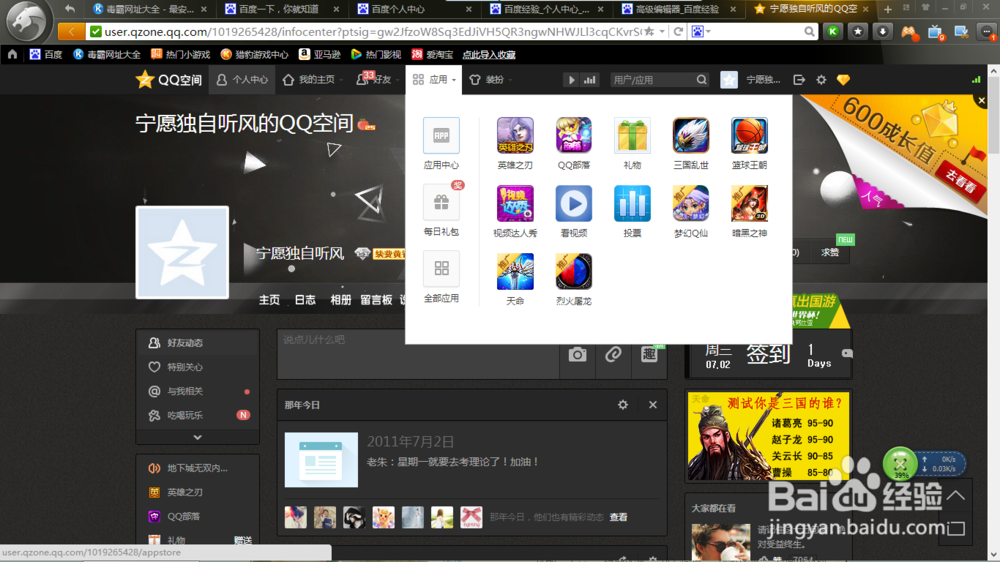The height and width of the screenshot is (562, 1000).
Task: Launch the 篮球王朝 basketball game icon
Action: 749,135
